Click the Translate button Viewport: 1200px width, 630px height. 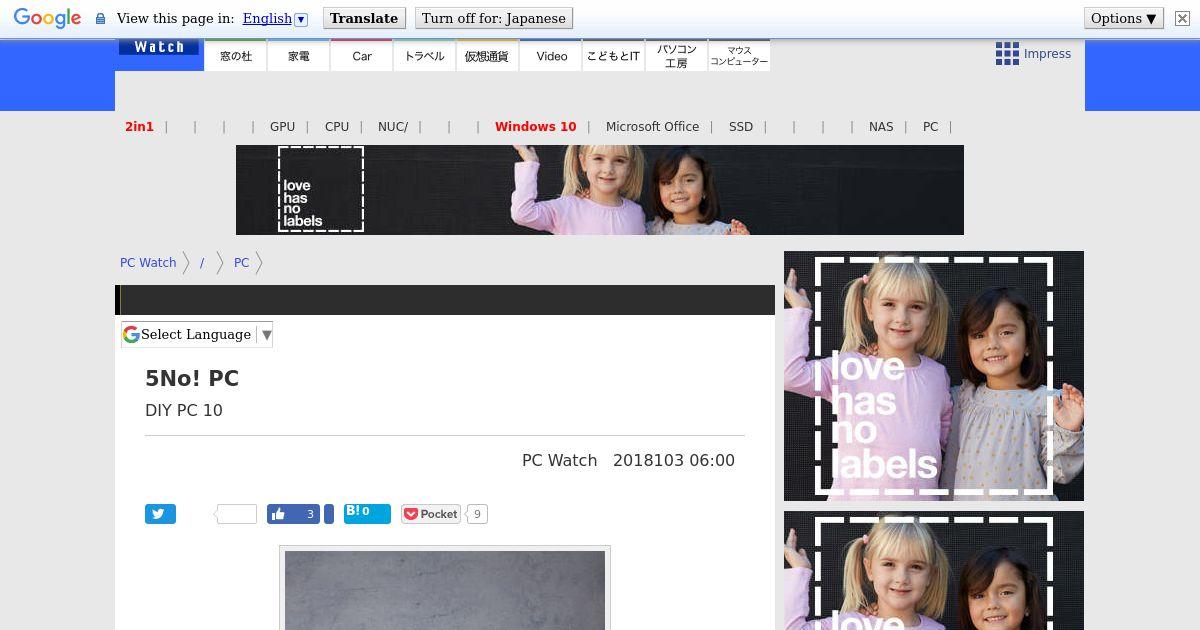(364, 18)
